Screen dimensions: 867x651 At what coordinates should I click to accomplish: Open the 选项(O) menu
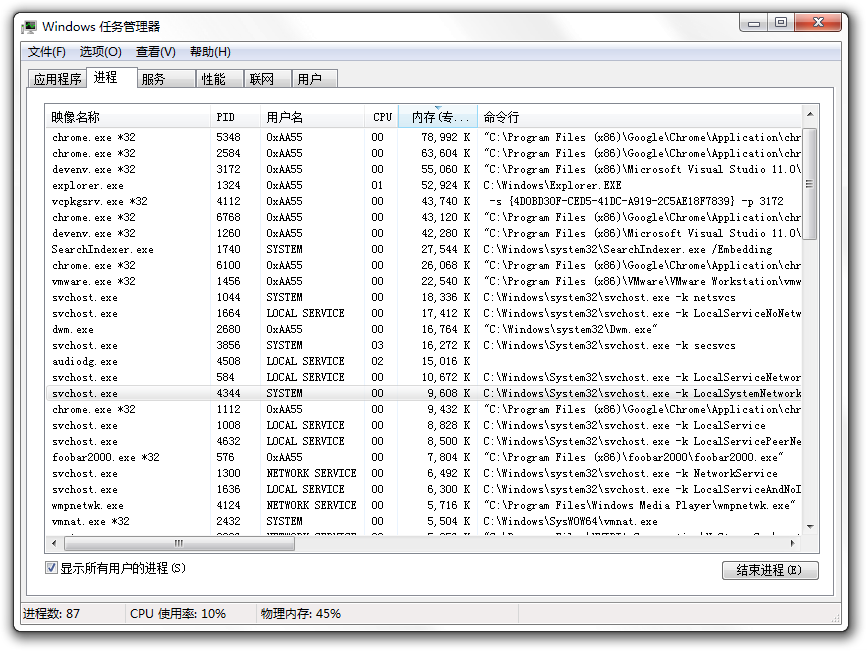(x=100, y=52)
